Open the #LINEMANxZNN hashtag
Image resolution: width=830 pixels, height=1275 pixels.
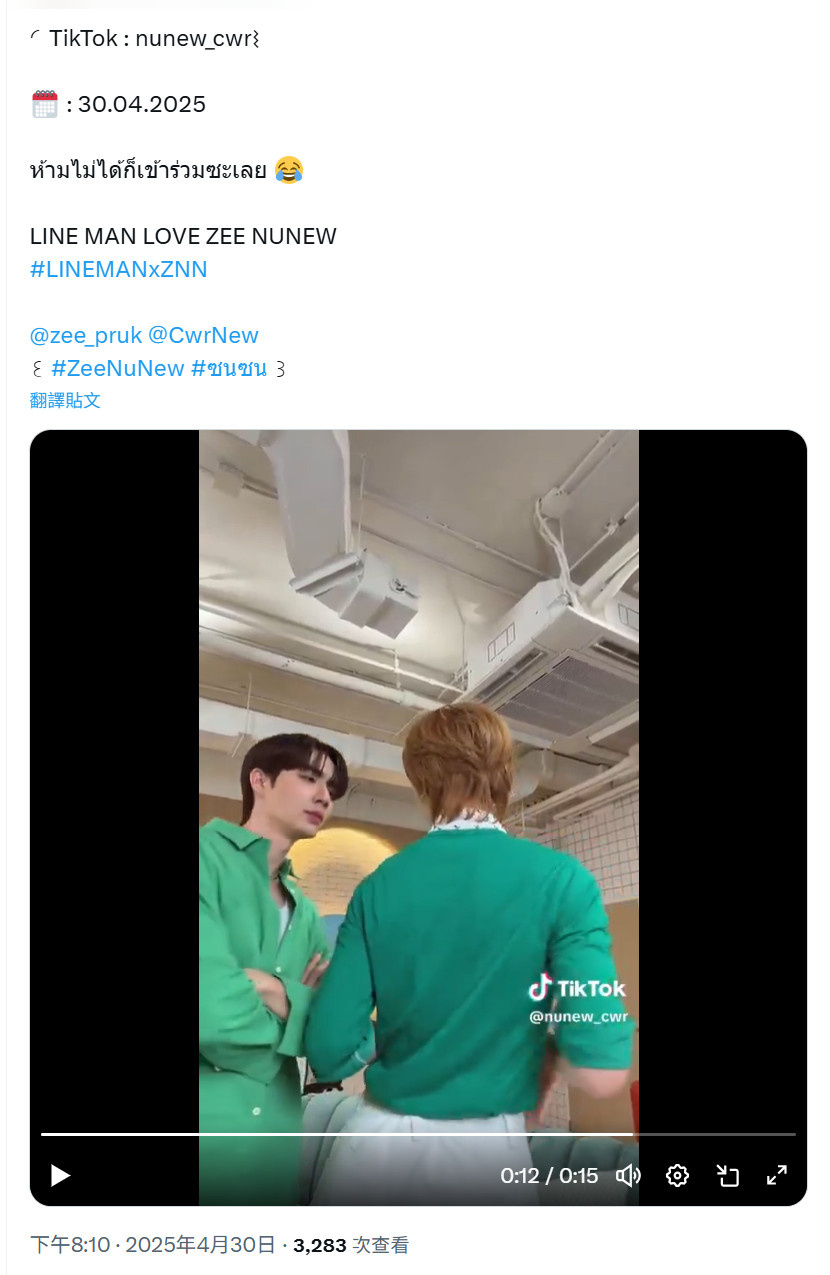pyautogui.click(x=119, y=269)
